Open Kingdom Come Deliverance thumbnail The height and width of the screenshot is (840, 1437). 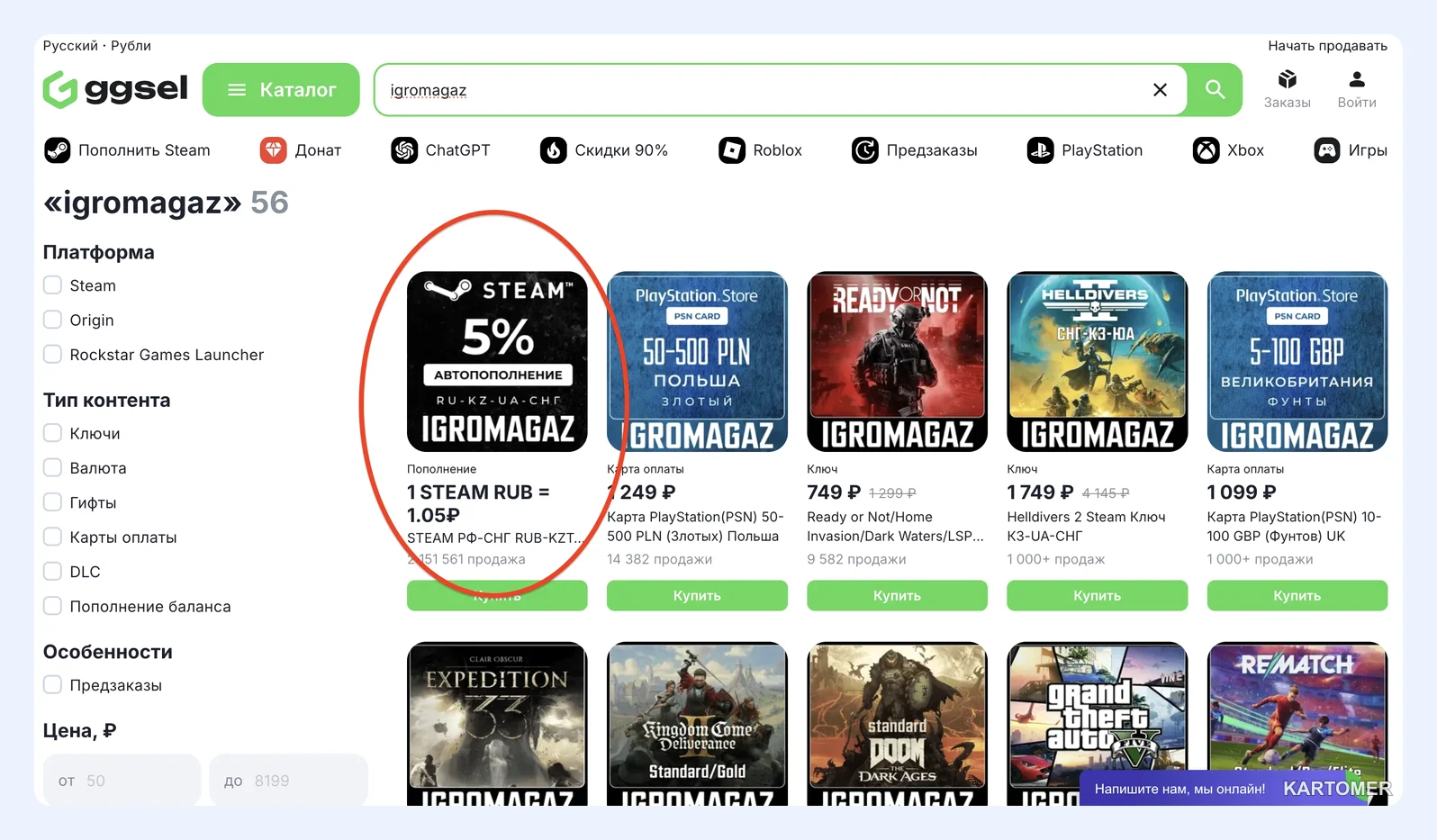pos(697,723)
